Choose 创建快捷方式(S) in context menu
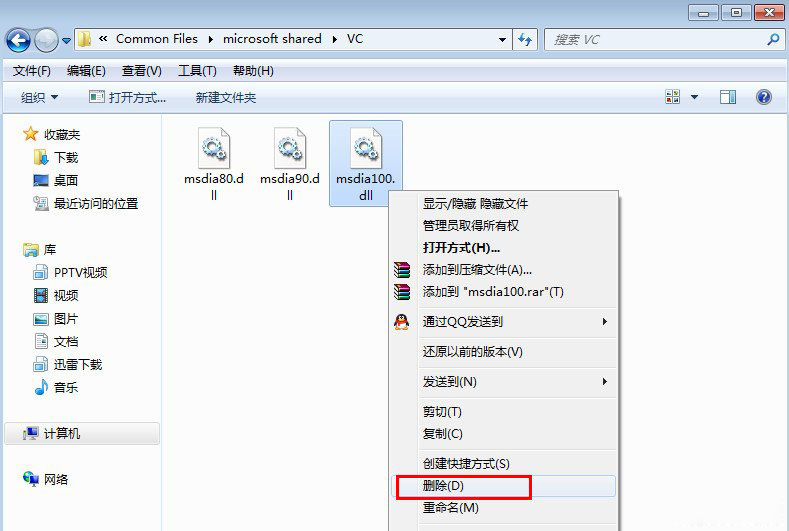The width and height of the screenshot is (789, 531). 466,464
